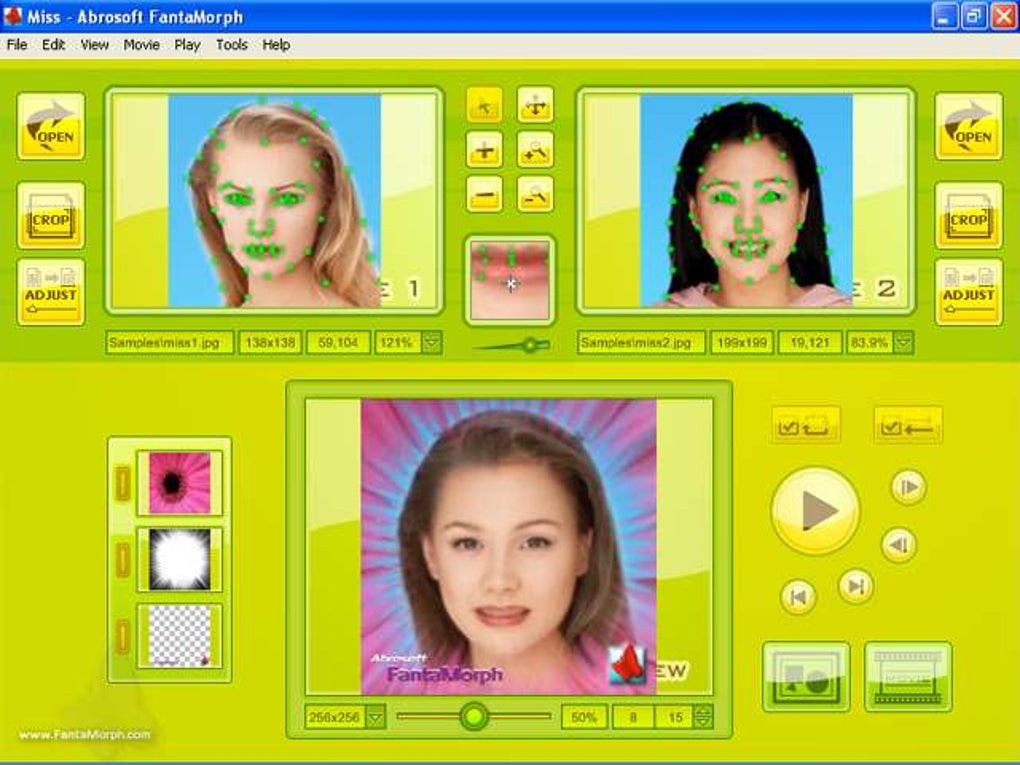Click the zoom out magnifier tool

[x=535, y=194]
